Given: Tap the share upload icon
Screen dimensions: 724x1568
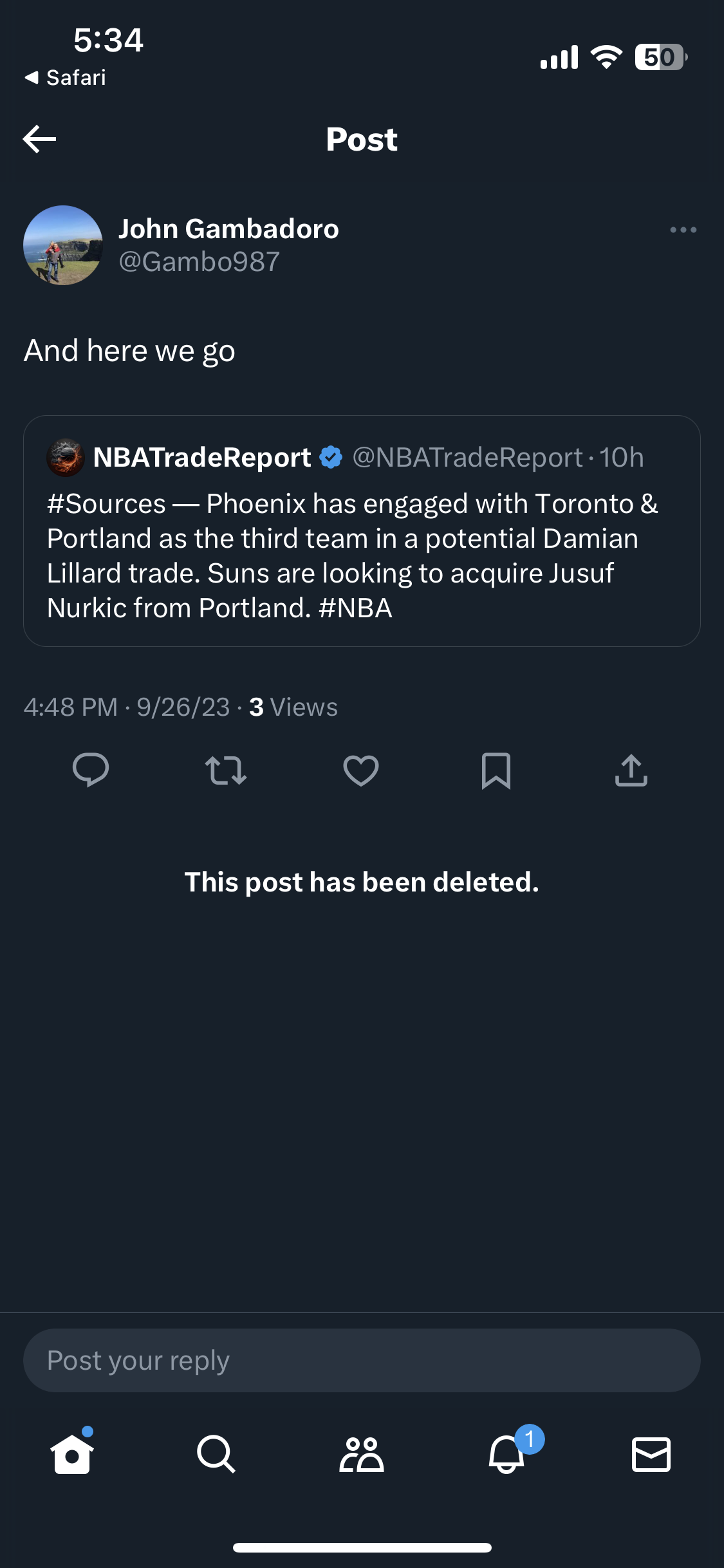Looking at the screenshot, I should (x=631, y=770).
